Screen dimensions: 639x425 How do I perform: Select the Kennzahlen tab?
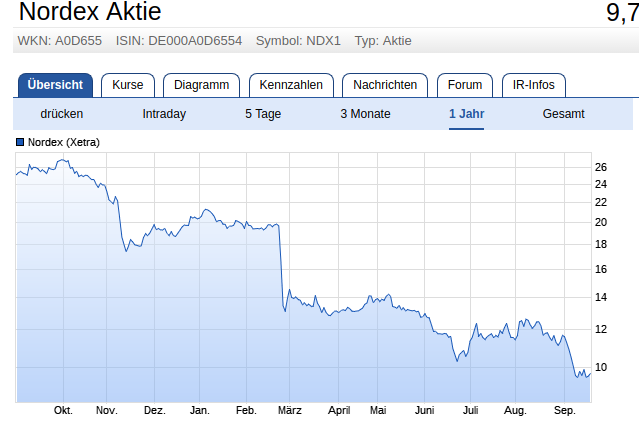coord(291,85)
